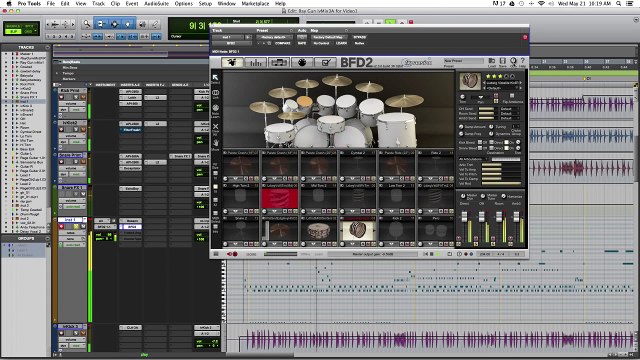Click the Humanize knob in BFD2
Screen dimensions: 640x360
(503, 196)
